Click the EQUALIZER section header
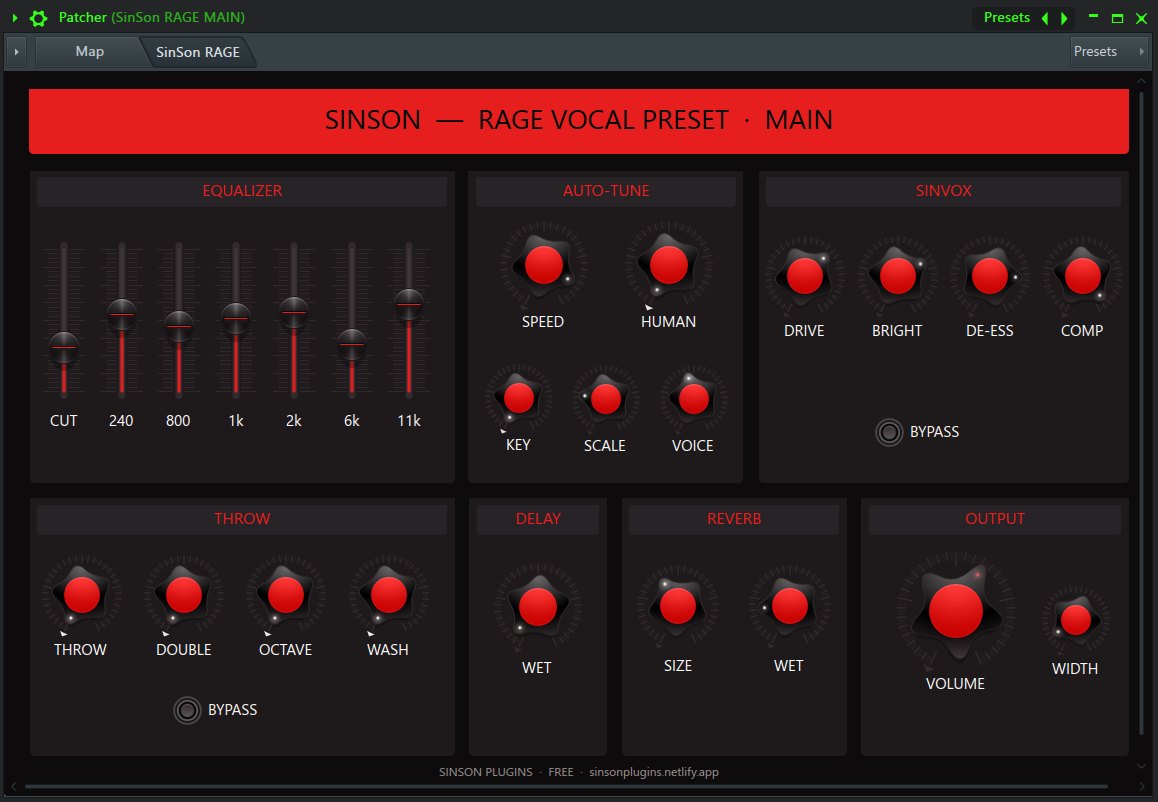This screenshot has width=1158, height=802. [242, 191]
